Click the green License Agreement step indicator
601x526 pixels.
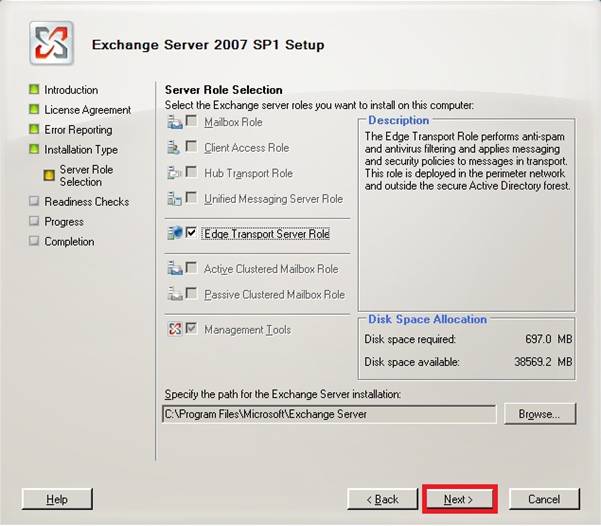point(34,109)
